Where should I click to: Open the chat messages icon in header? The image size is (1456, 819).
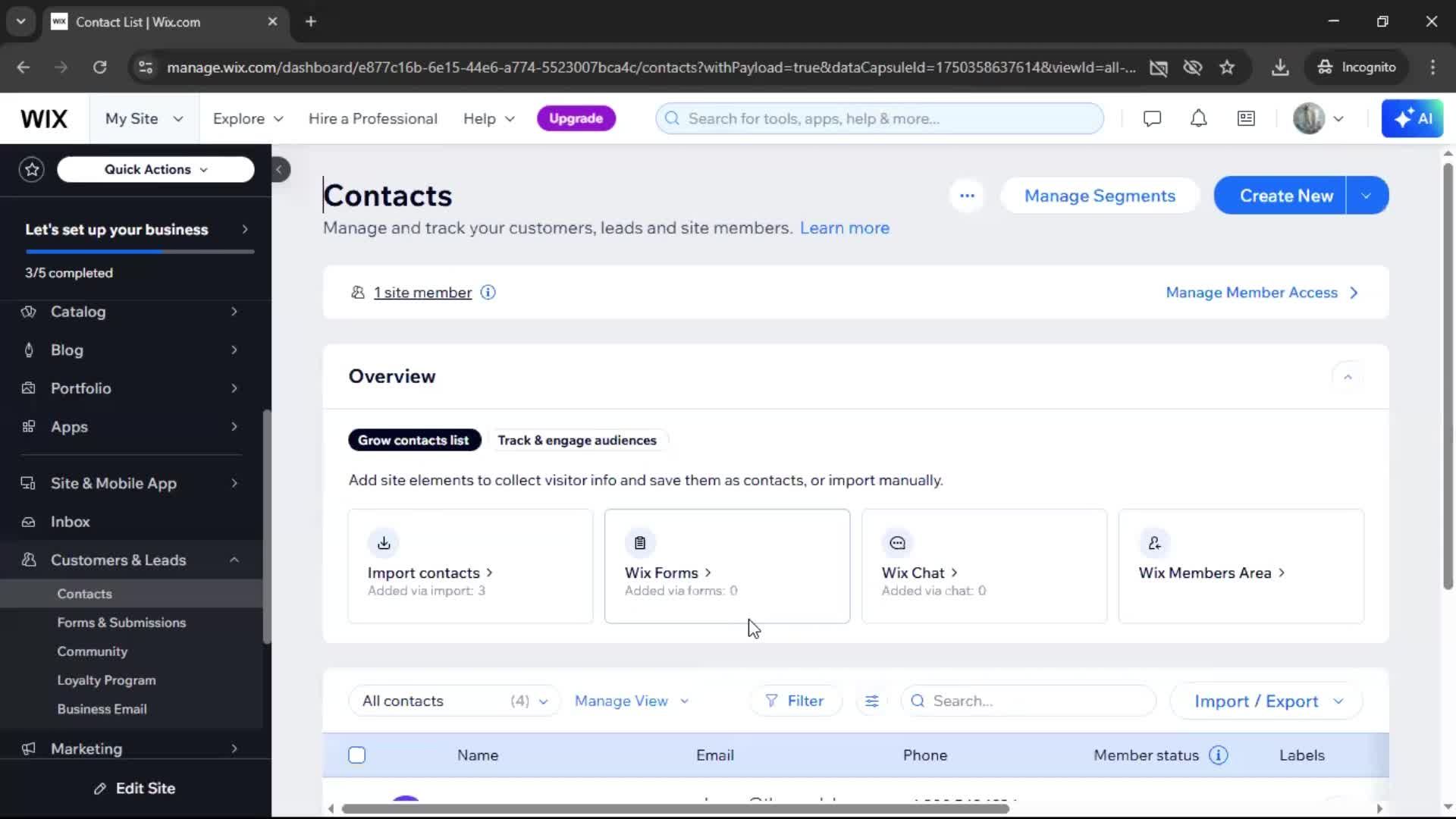pos(1152,119)
